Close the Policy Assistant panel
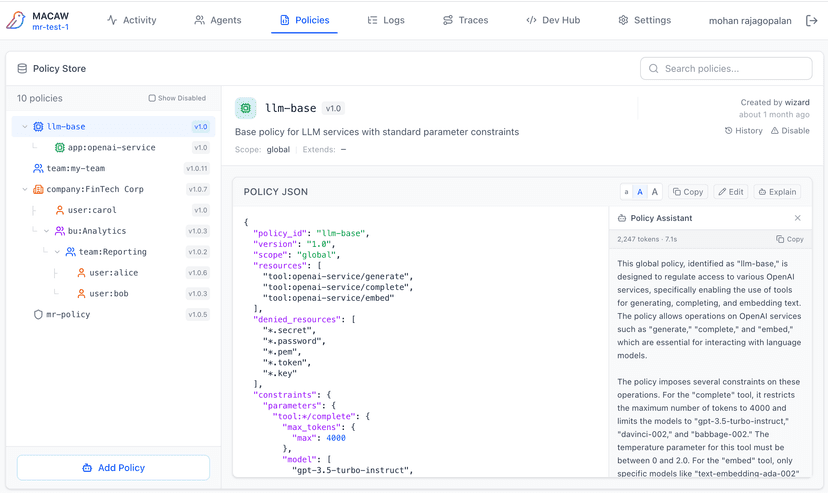 tap(797, 218)
